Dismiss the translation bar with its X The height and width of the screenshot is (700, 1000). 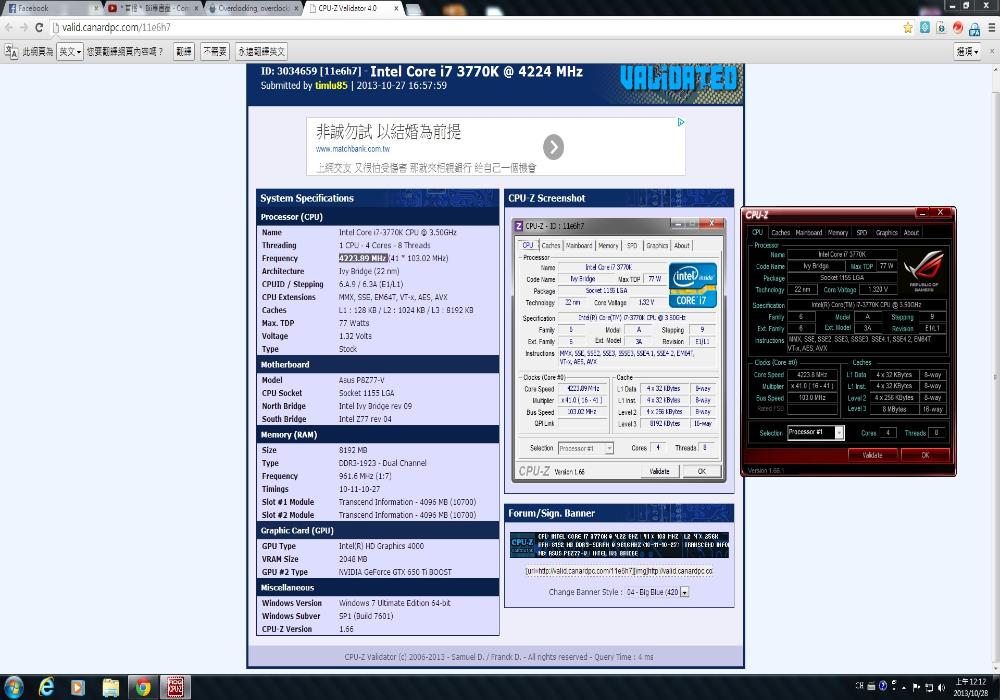pyautogui.click(x=992, y=51)
